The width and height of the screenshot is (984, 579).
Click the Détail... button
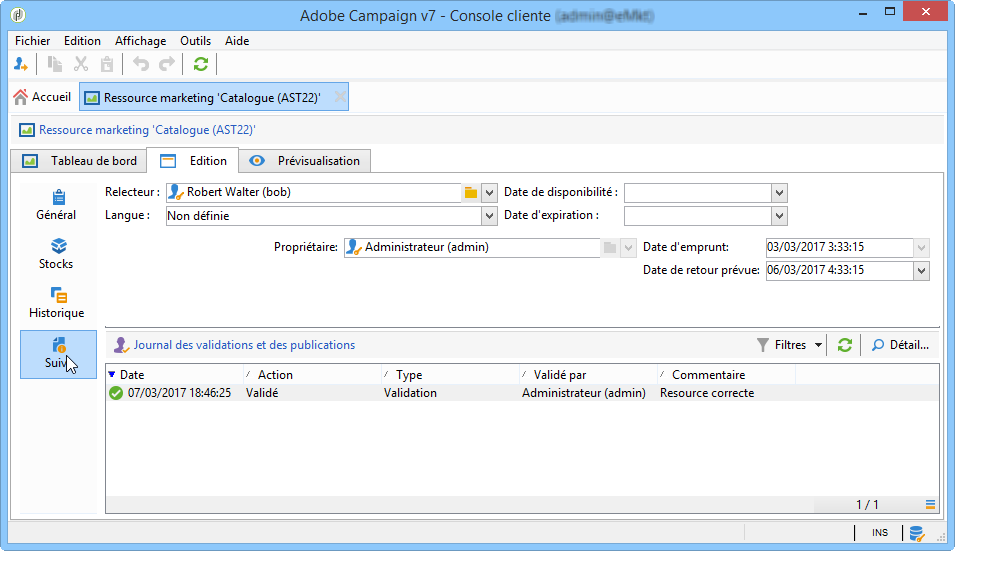pyautogui.click(x=900, y=345)
